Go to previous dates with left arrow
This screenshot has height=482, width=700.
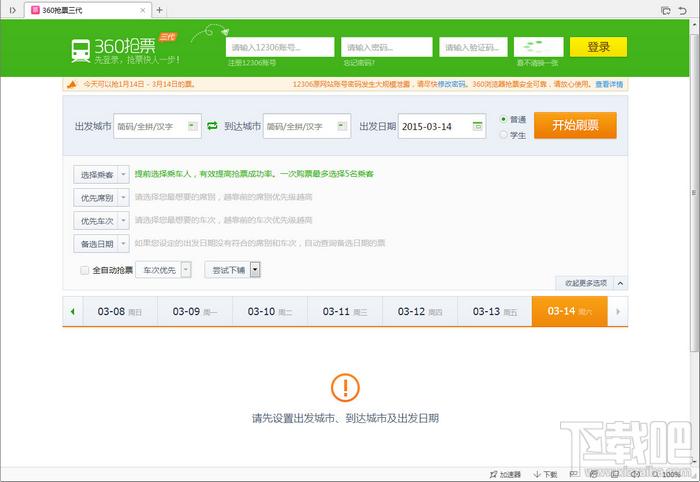click(x=73, y=312)
